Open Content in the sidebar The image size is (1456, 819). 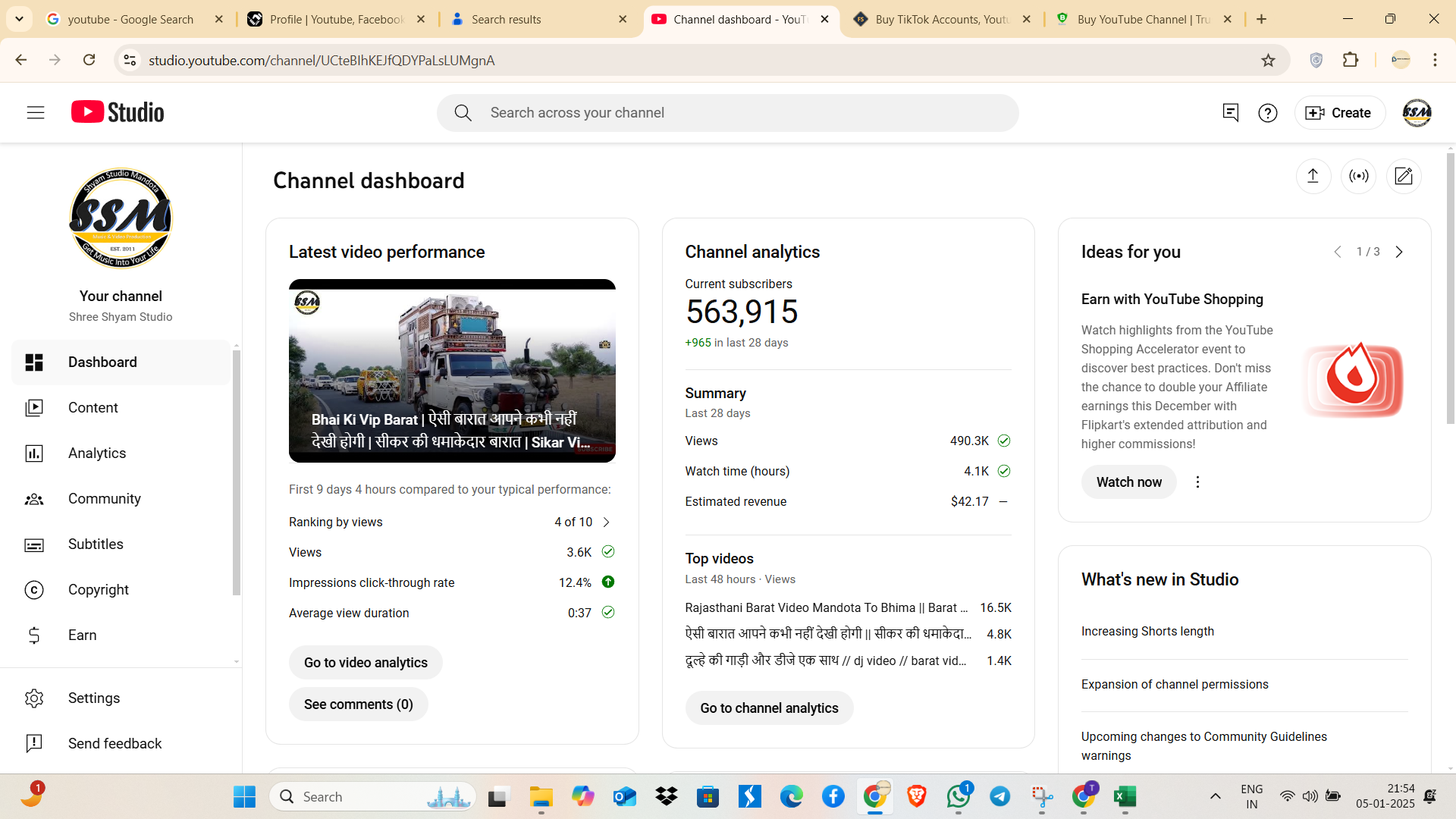pos(121,408)
